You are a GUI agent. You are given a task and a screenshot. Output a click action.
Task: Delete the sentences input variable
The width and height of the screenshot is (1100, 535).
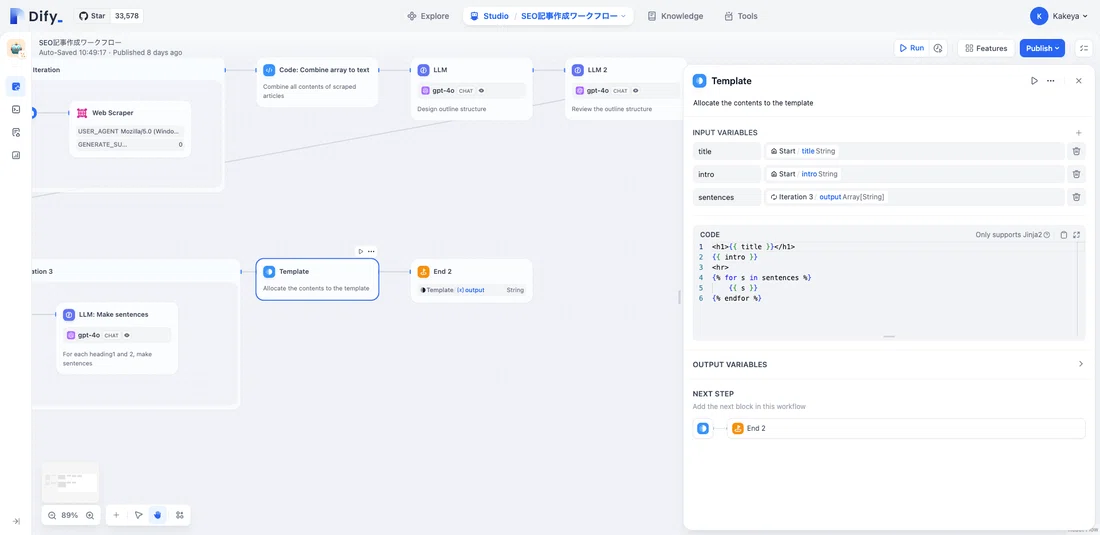click(x=1076, y=197)
